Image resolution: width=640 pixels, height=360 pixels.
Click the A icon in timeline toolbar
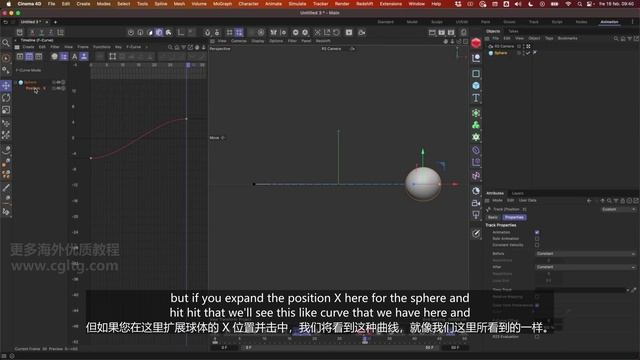coord(75,57)
